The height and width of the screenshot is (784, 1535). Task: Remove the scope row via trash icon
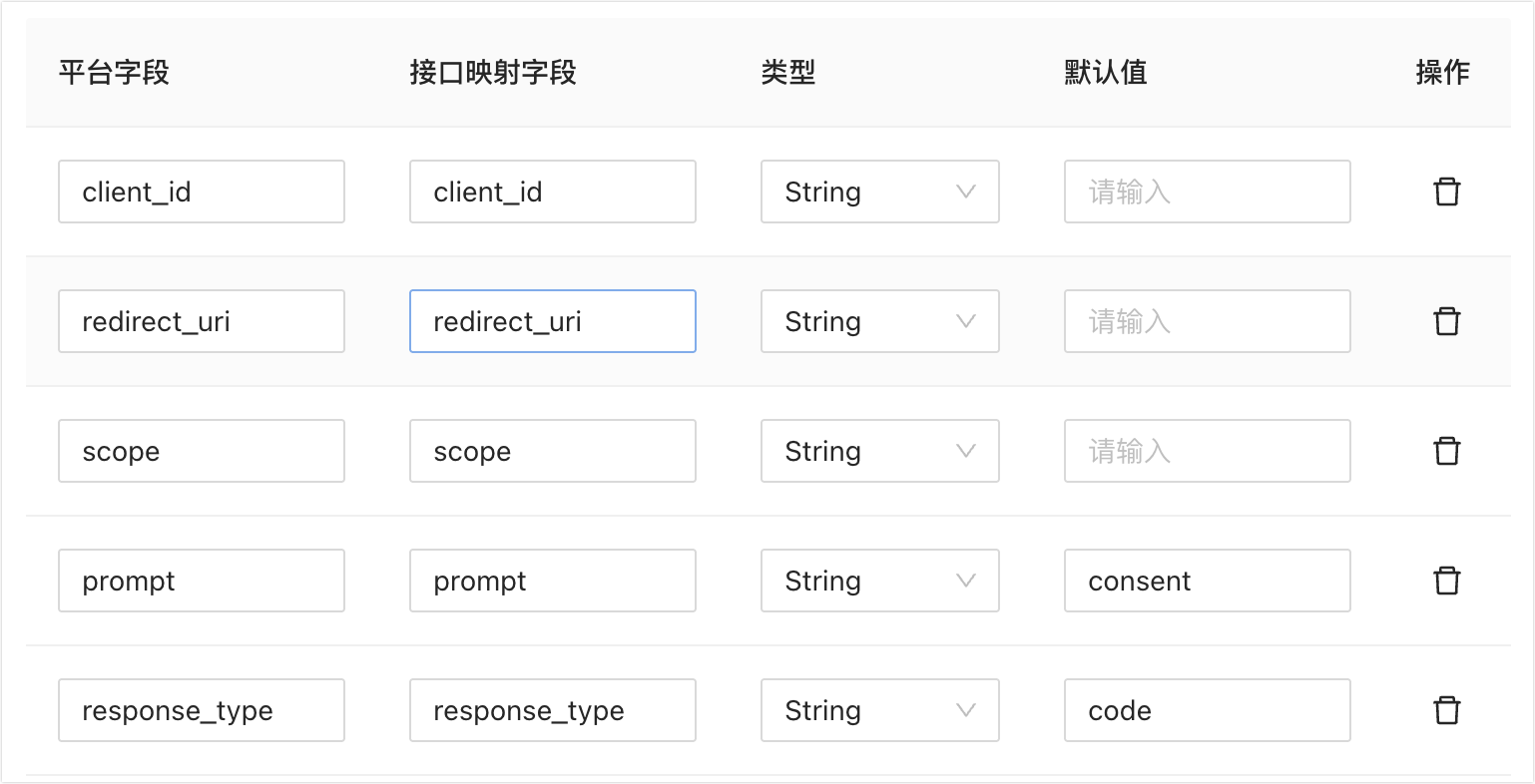[1446, 451]
